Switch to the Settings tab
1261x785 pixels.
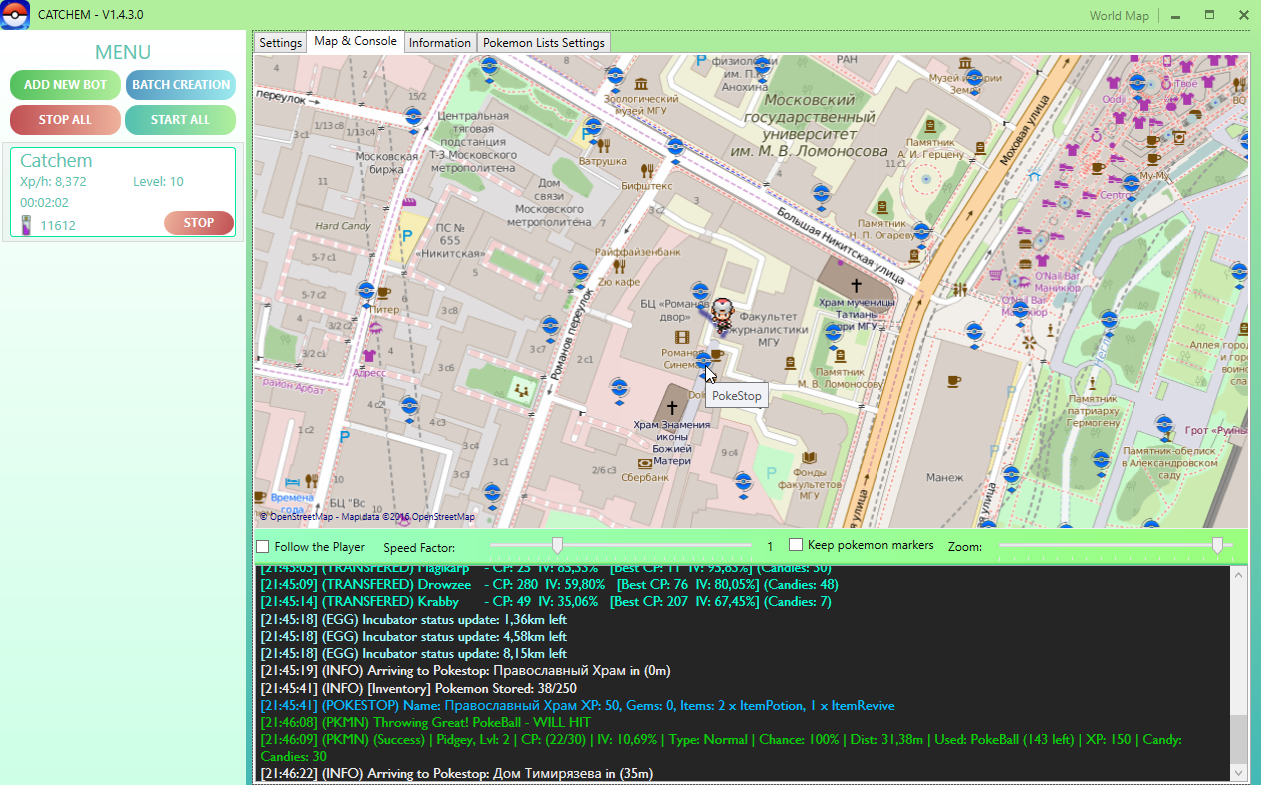pyautogui.click(x=280, y=43)
